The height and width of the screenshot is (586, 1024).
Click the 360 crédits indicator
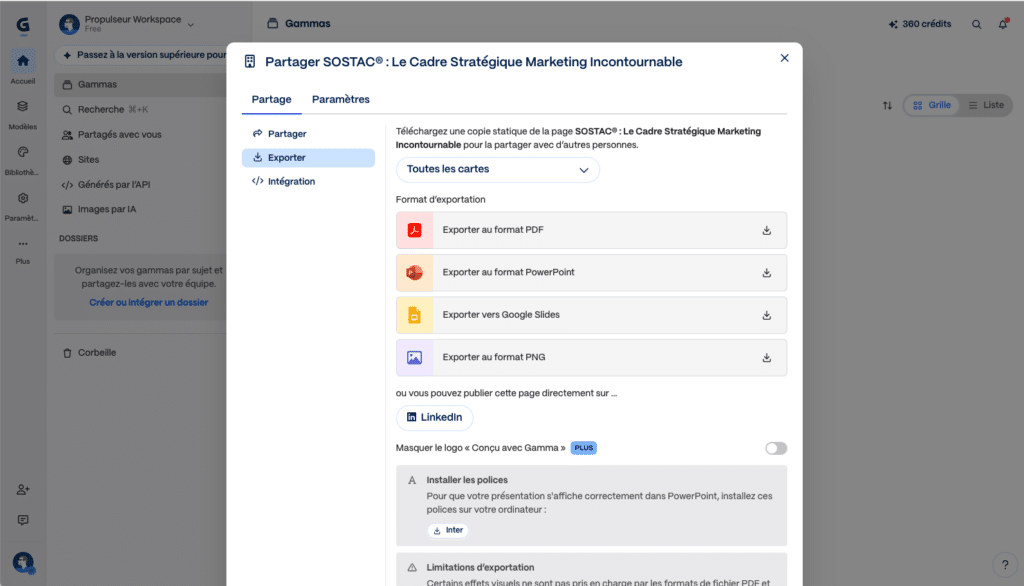tap(920, 24)
